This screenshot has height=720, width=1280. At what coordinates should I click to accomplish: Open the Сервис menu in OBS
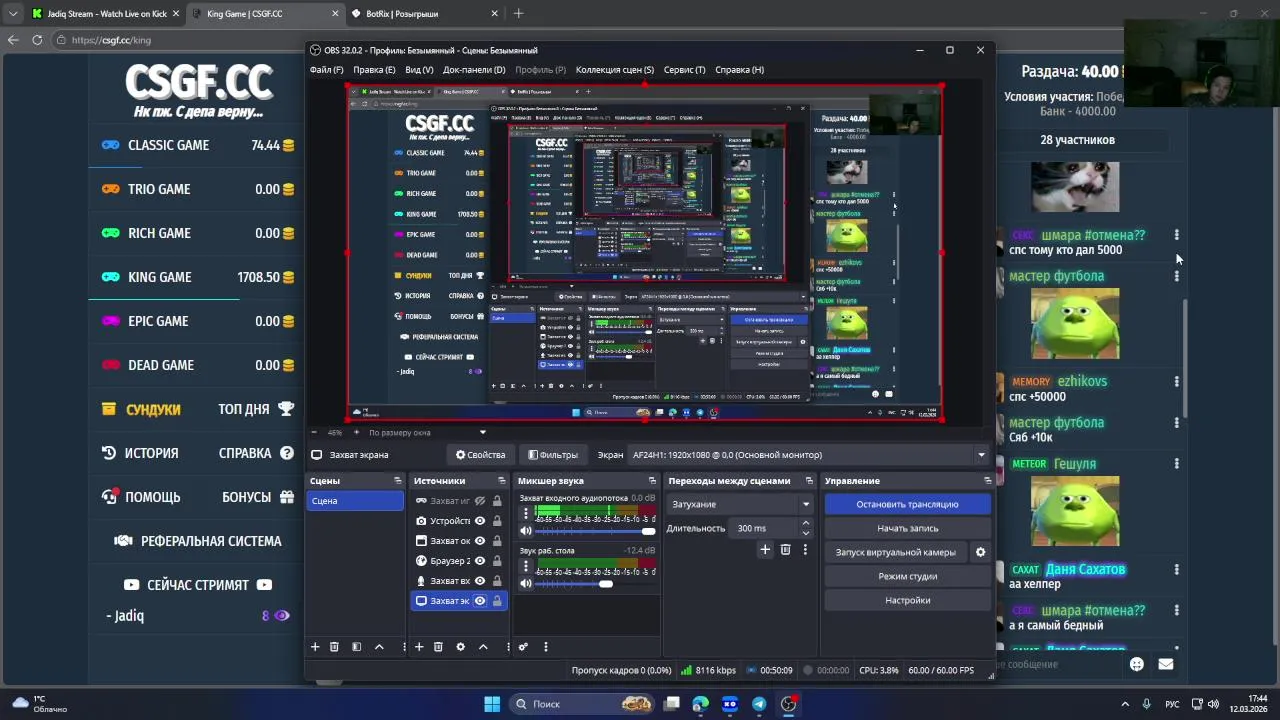pos(684,70)
